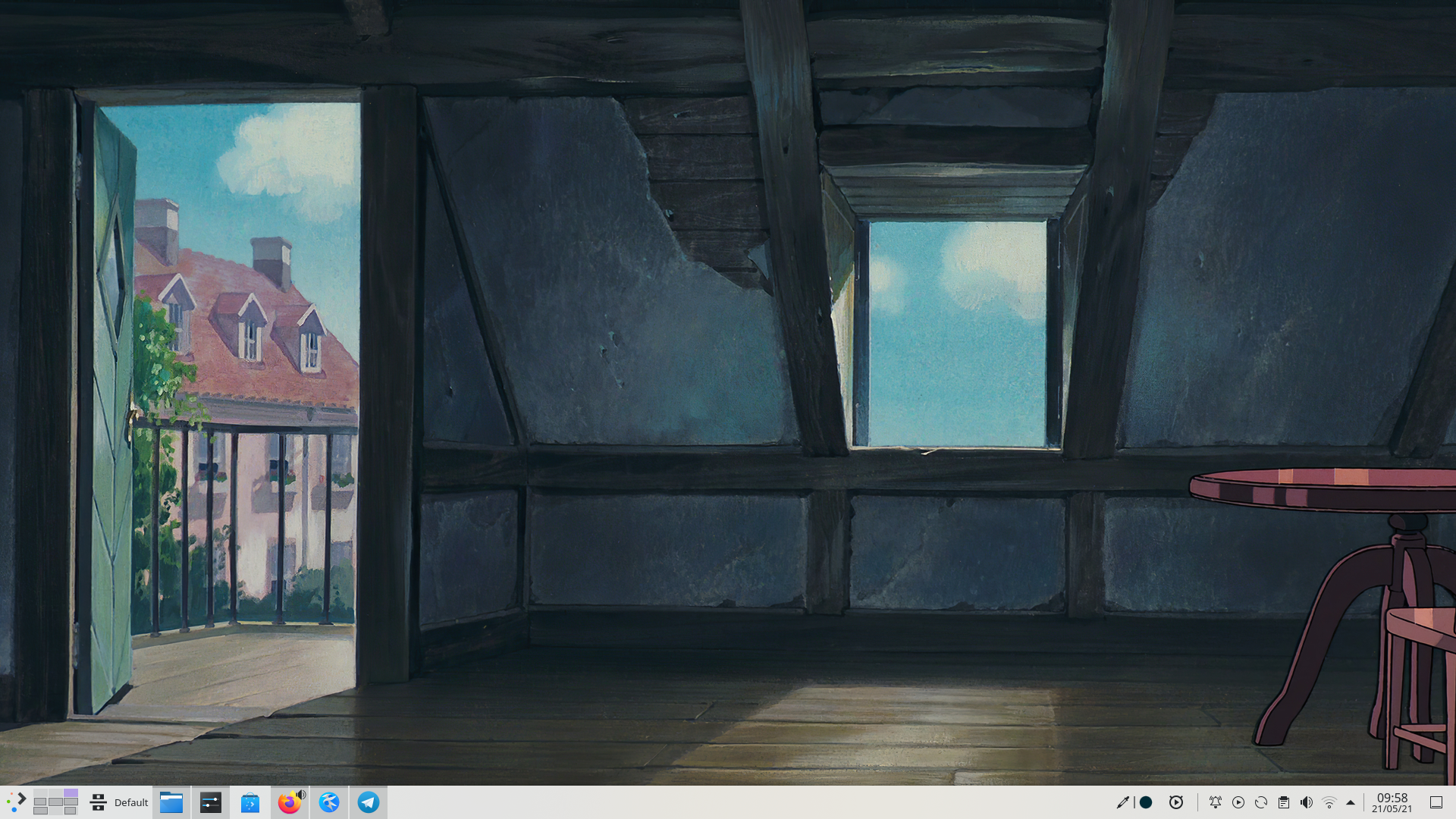The image size is (1456, 819).
Task: Open the timer stopwatch widget
Action: (x=1176, y=802)
